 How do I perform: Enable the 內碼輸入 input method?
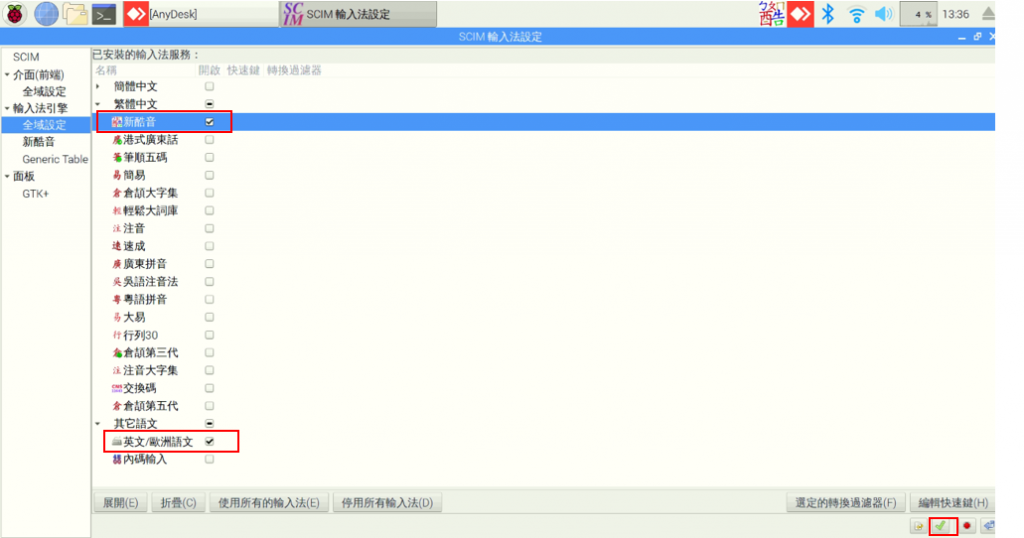point(209,459)
